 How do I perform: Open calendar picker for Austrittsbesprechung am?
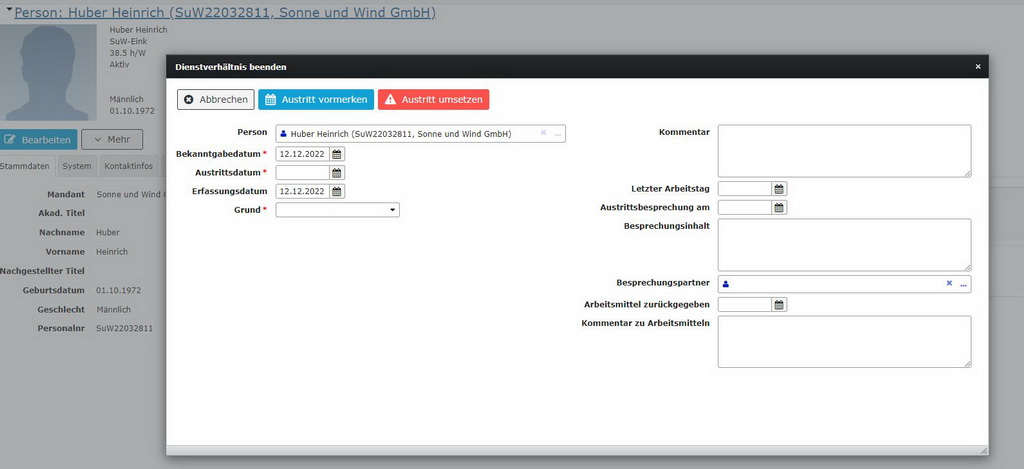pyautogui.click(x=779, y=208)
